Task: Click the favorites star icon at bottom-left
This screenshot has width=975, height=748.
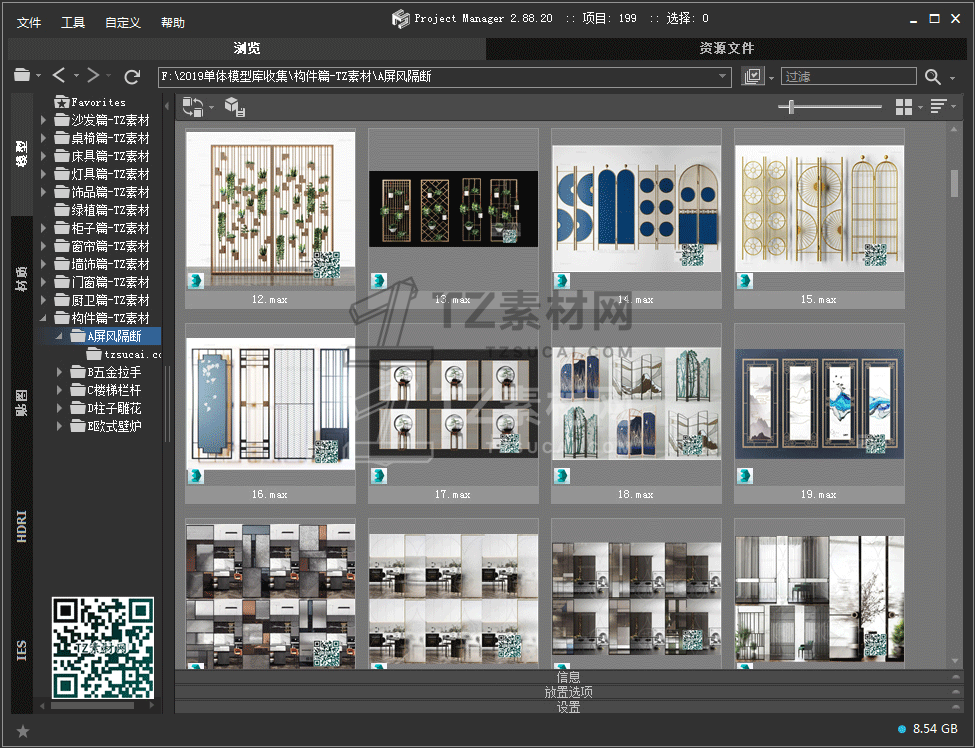Action: tap(23, 731)
